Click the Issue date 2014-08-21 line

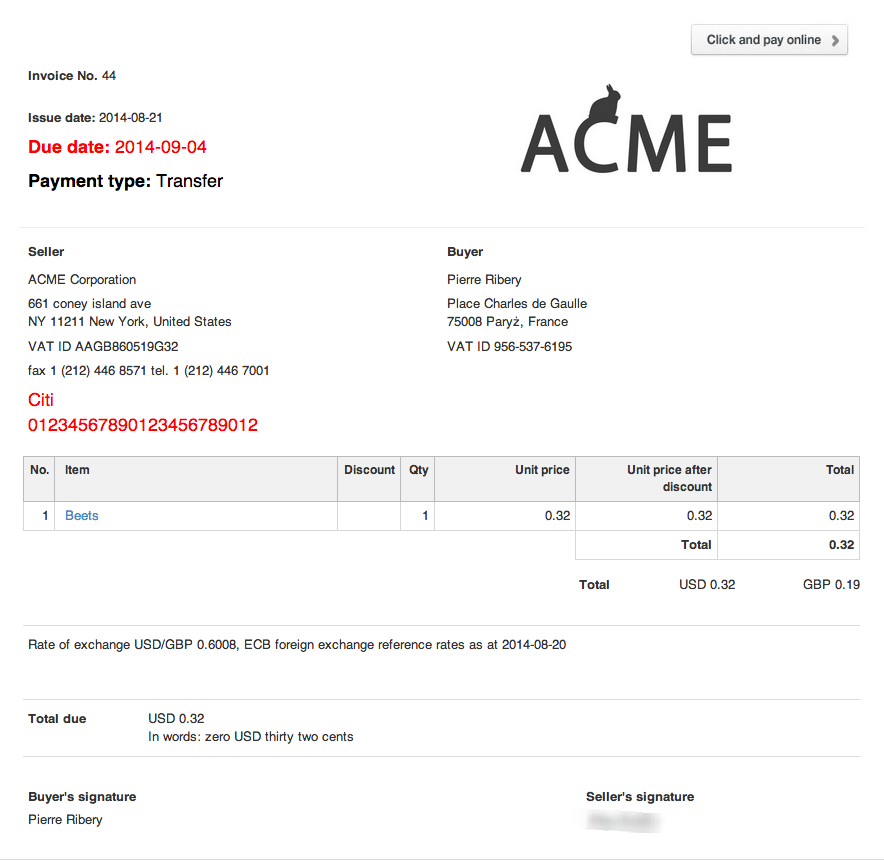pos(95,118)
